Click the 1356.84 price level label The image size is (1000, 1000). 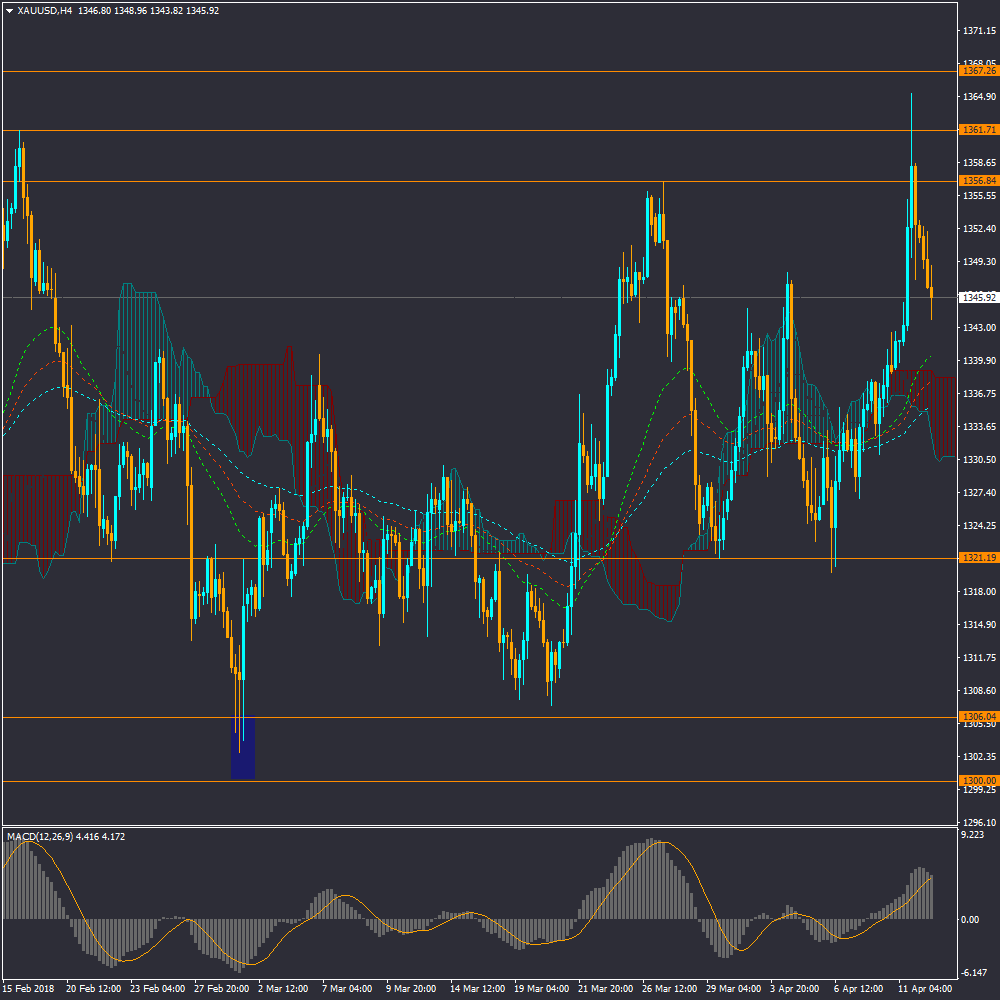(x=978, y=181)
